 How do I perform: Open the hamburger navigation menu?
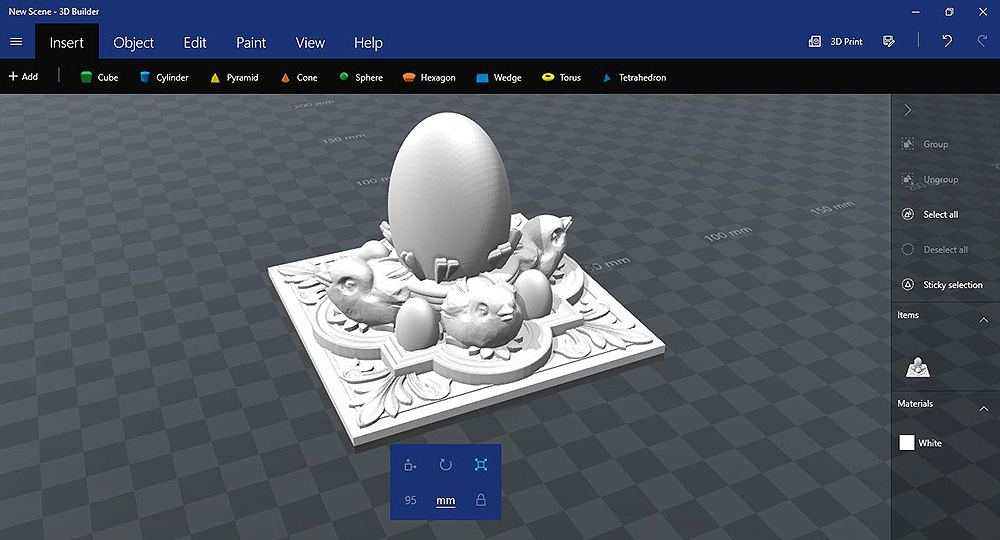tap(15, 42)
